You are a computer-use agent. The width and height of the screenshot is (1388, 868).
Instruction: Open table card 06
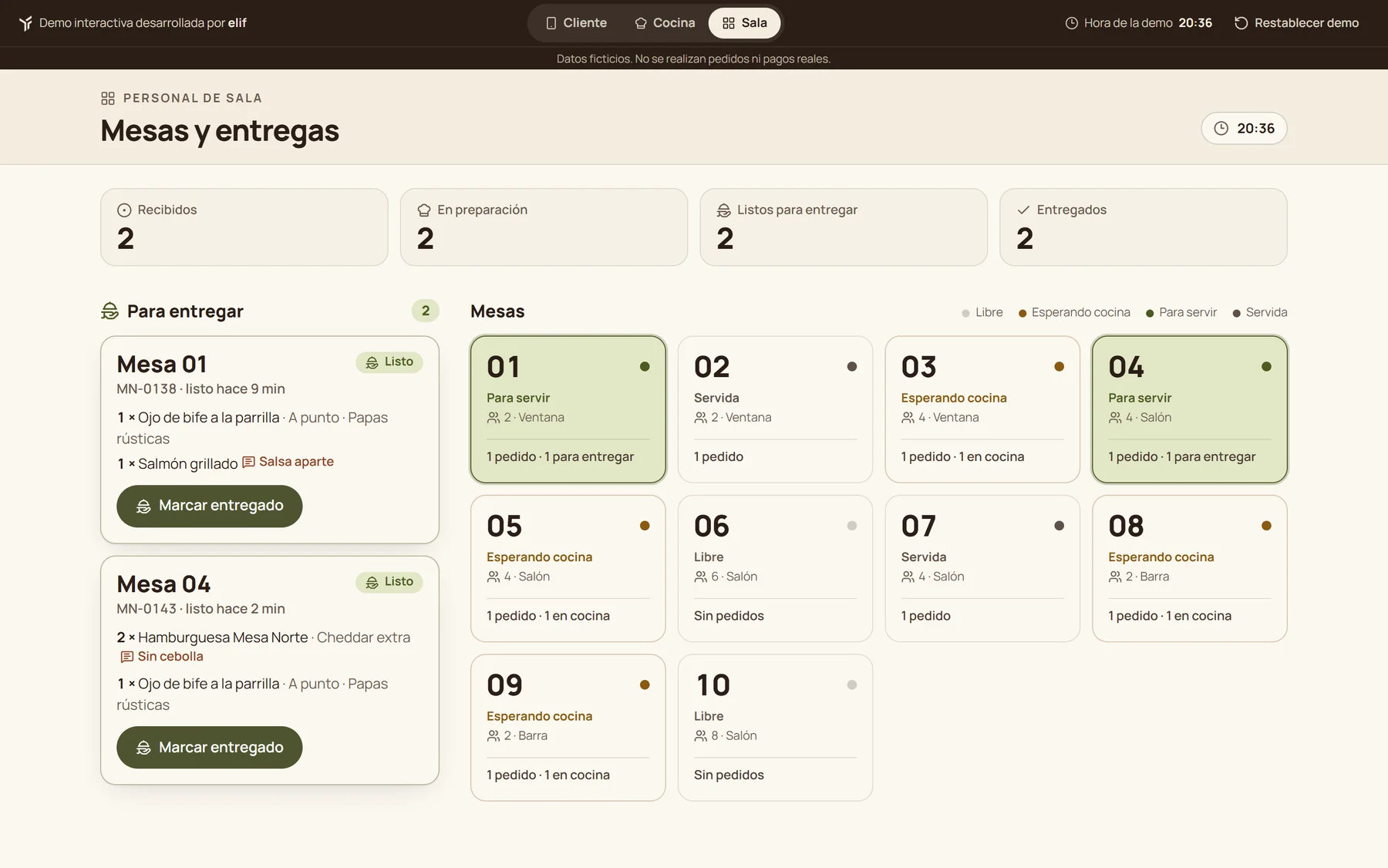[775, 568]
